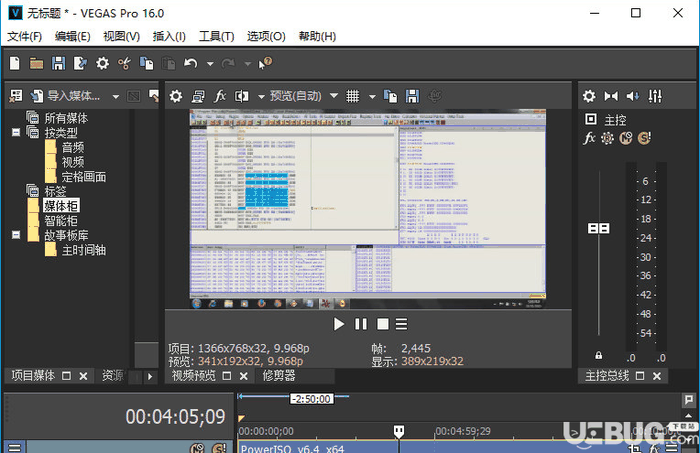
Task: Open mixer faders icon in master bus
Action: point(655,96)
